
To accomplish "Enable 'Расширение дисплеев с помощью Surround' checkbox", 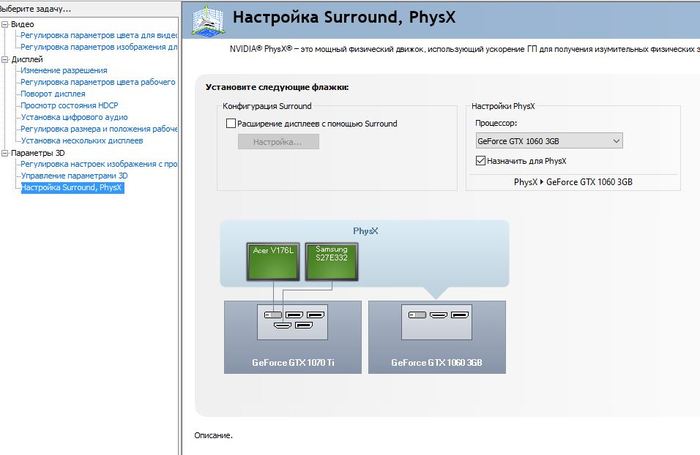I will (231, 124).
